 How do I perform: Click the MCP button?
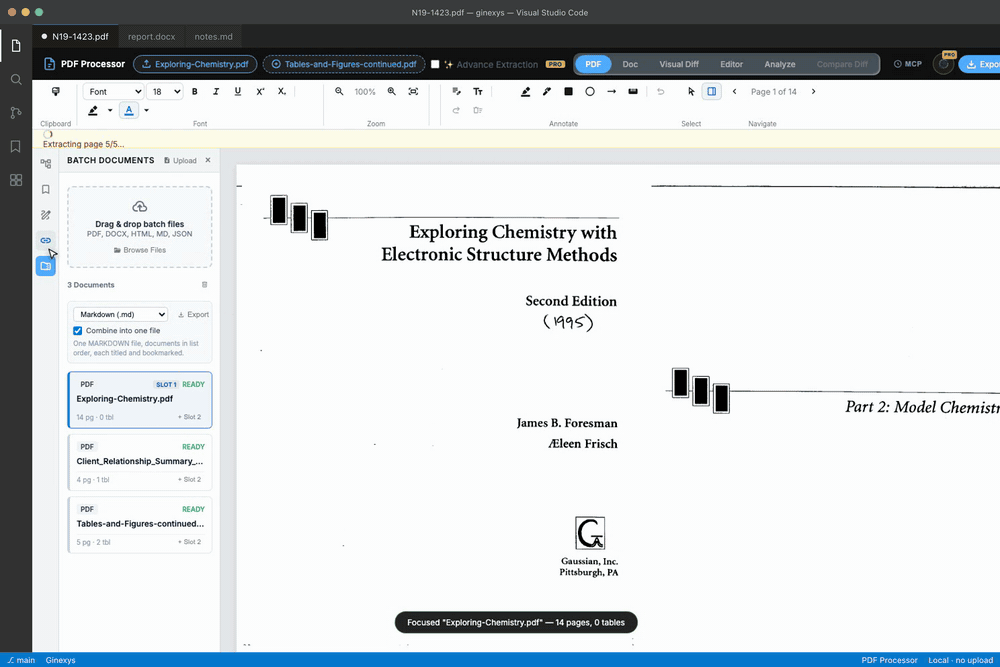click(x=908, y=64)
